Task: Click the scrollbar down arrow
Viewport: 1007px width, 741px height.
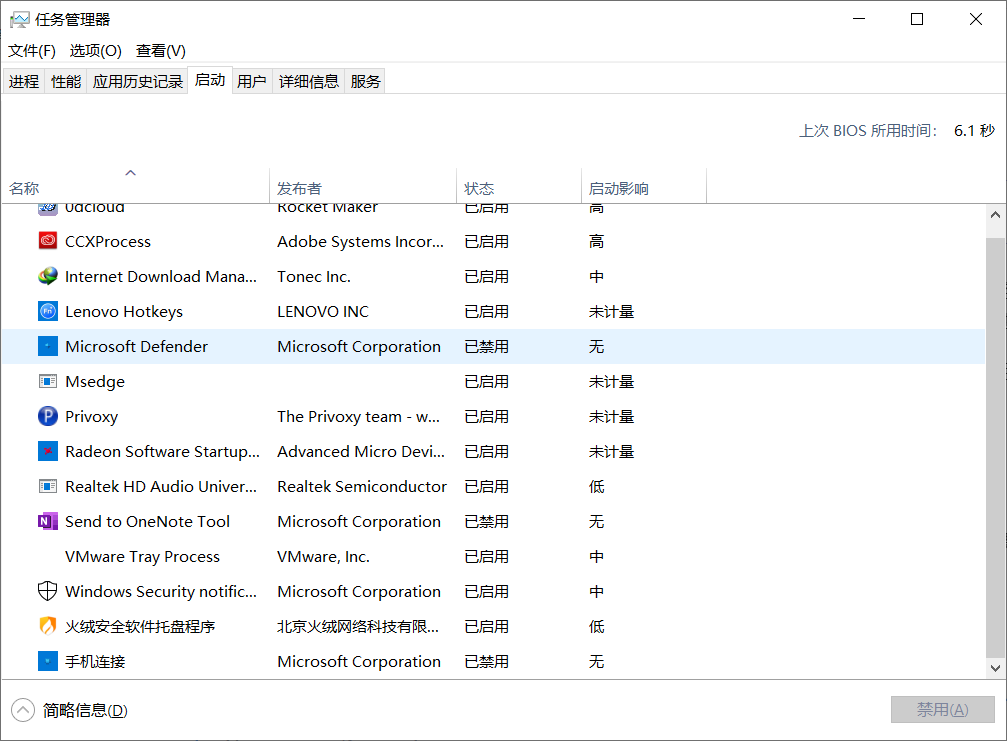Action: click(995, 668)
